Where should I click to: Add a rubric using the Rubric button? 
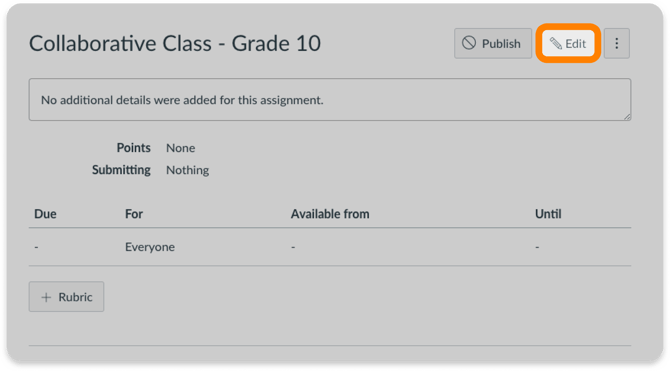click(x=66, y=297)
